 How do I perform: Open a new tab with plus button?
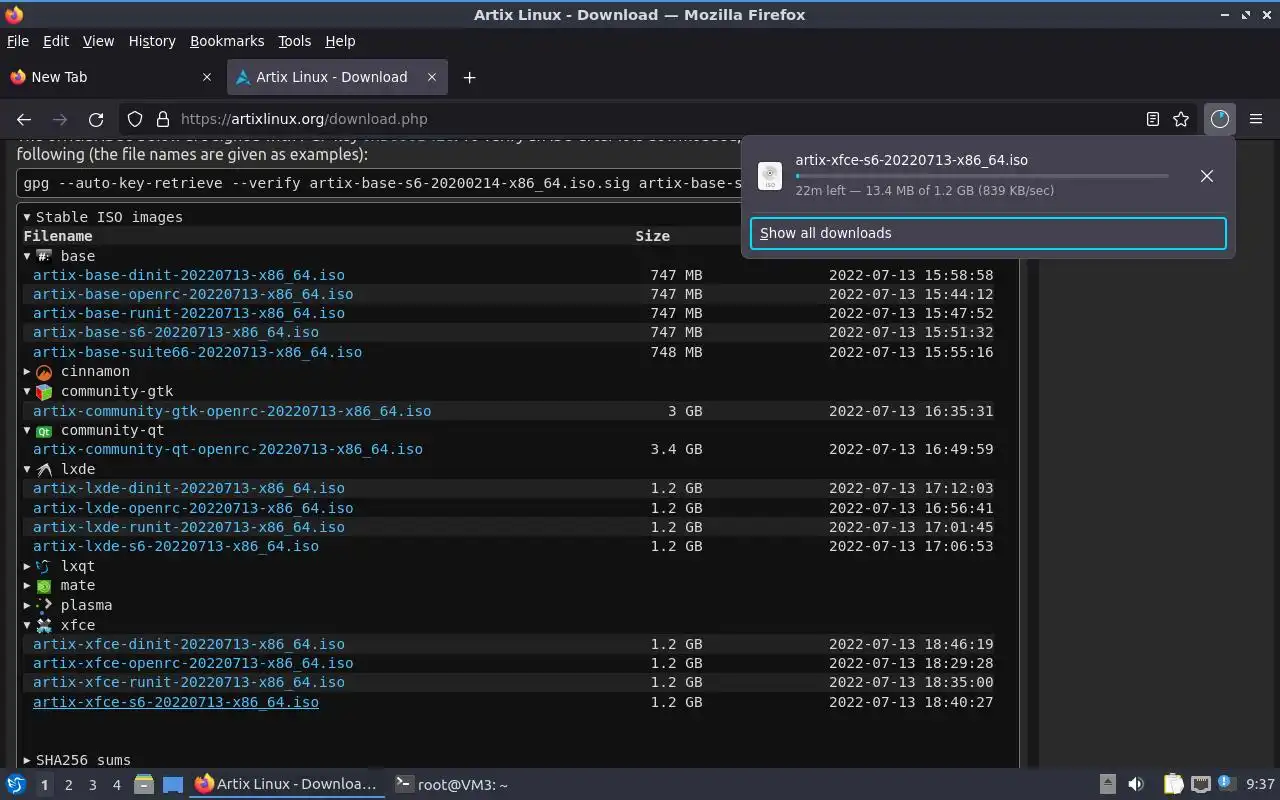(469, 77)
